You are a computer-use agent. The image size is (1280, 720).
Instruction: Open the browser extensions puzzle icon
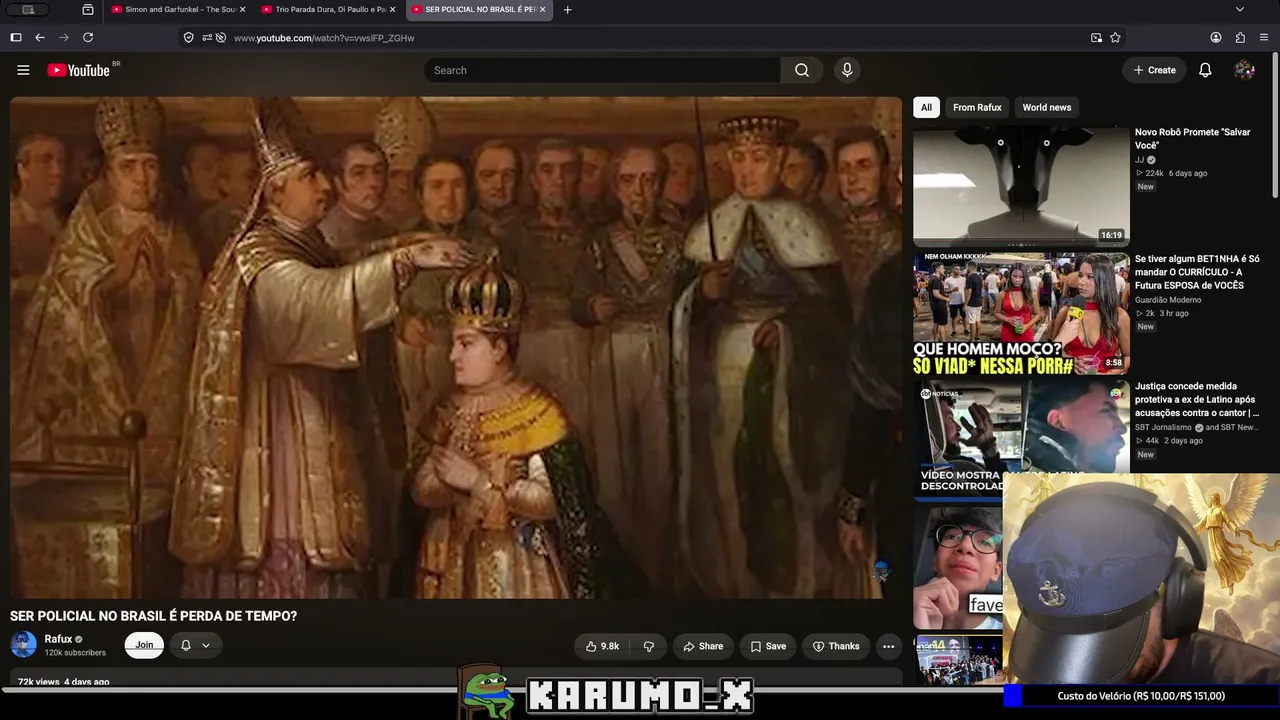coord(1240,38)
